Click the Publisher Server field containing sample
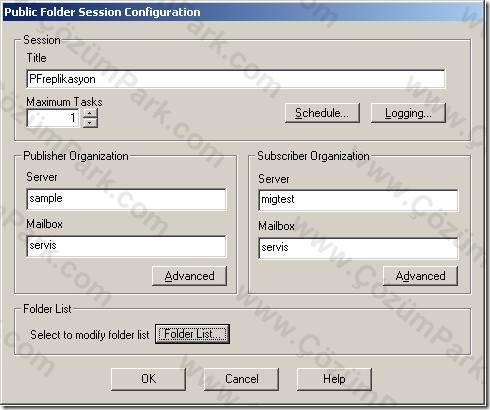Viewport: 490px width, 410px height. pos(126,199)
